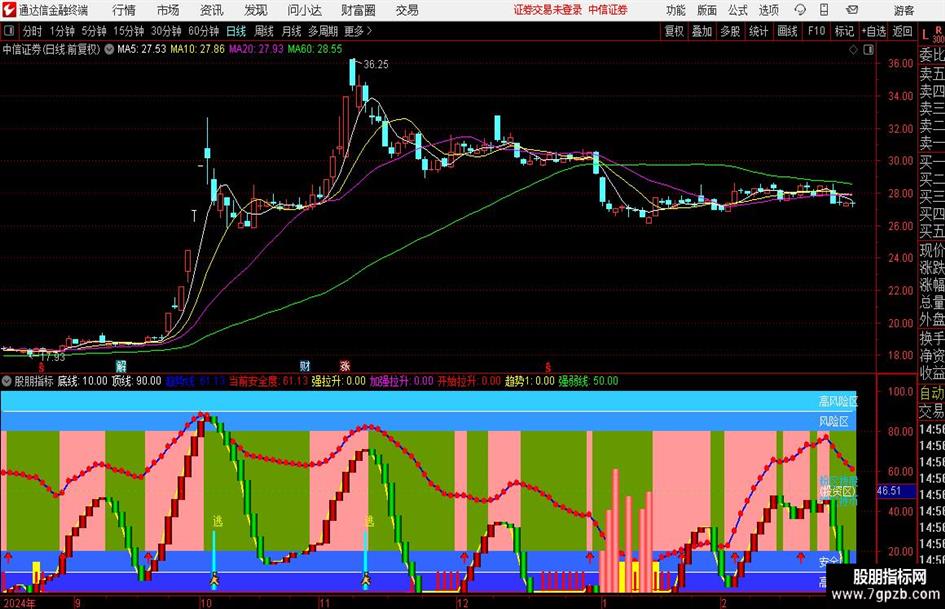The width and height of the screenshot is (945, 609).
Task: Open the 交易 menu
Action: [407, 10]
